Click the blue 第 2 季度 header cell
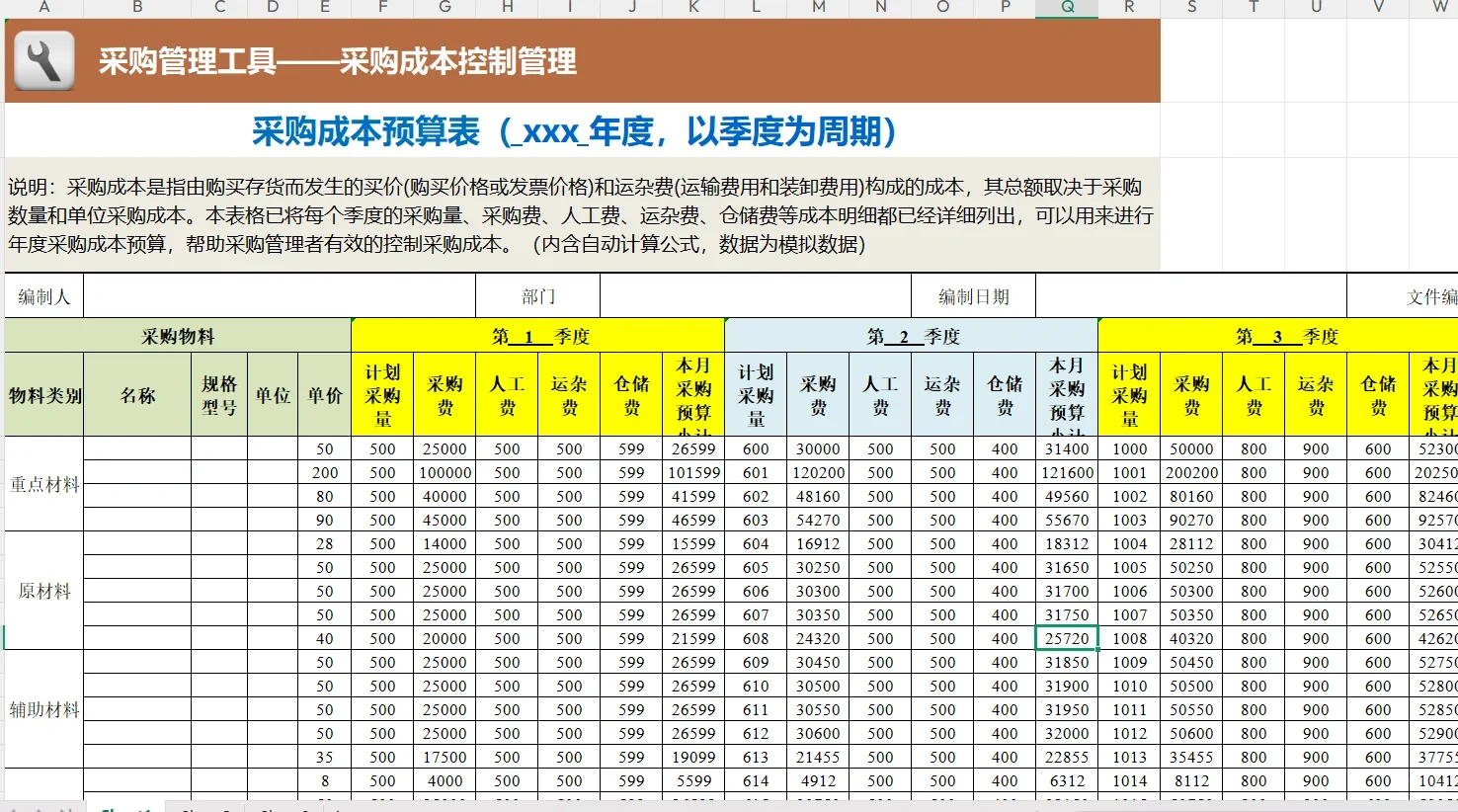Viewport: 1458px width, 812px height. (x=911, y=336)
